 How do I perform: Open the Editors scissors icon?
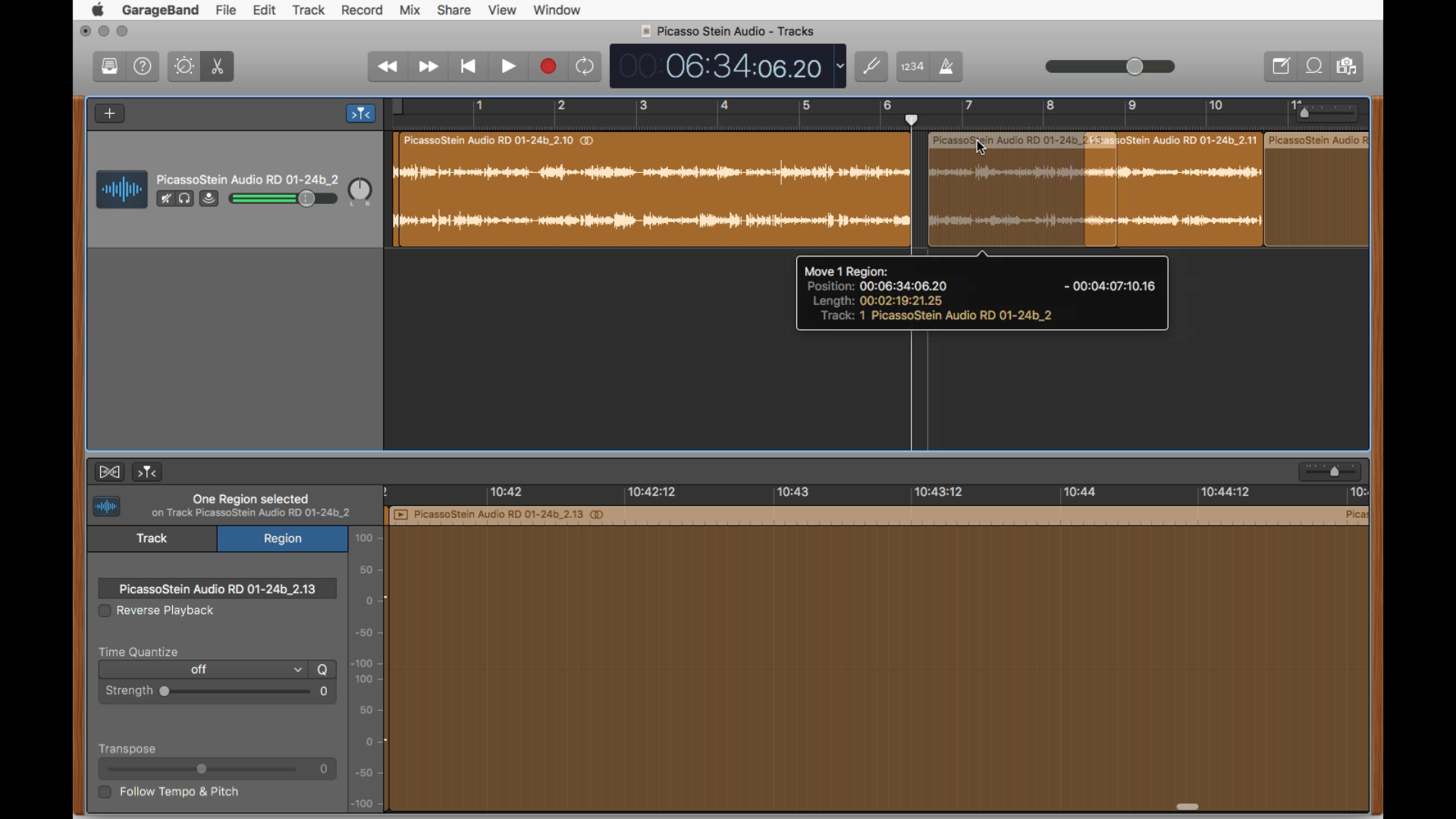pyautogui.click(x=218, y=67)
